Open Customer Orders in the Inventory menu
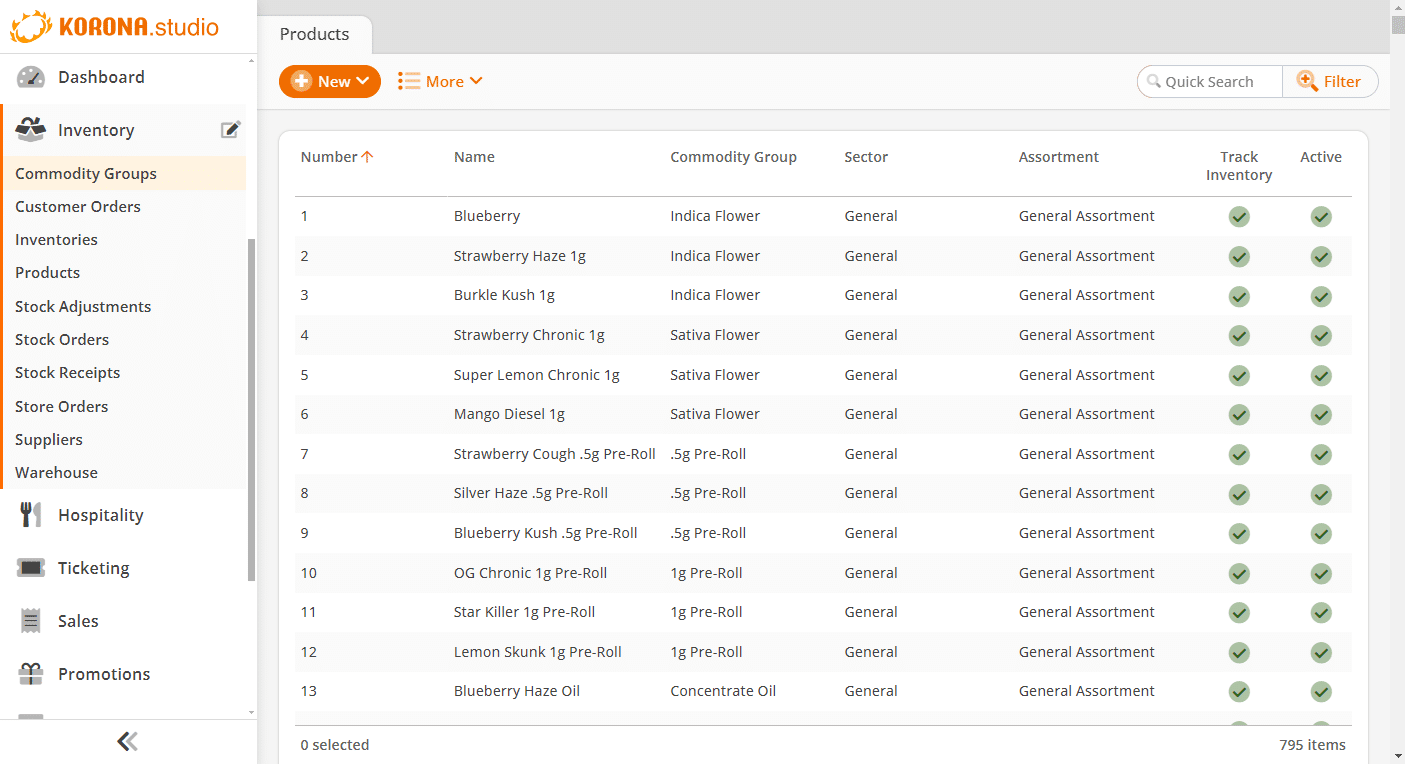This screenshot has height=764, width=1405. [x=78, y=206]
